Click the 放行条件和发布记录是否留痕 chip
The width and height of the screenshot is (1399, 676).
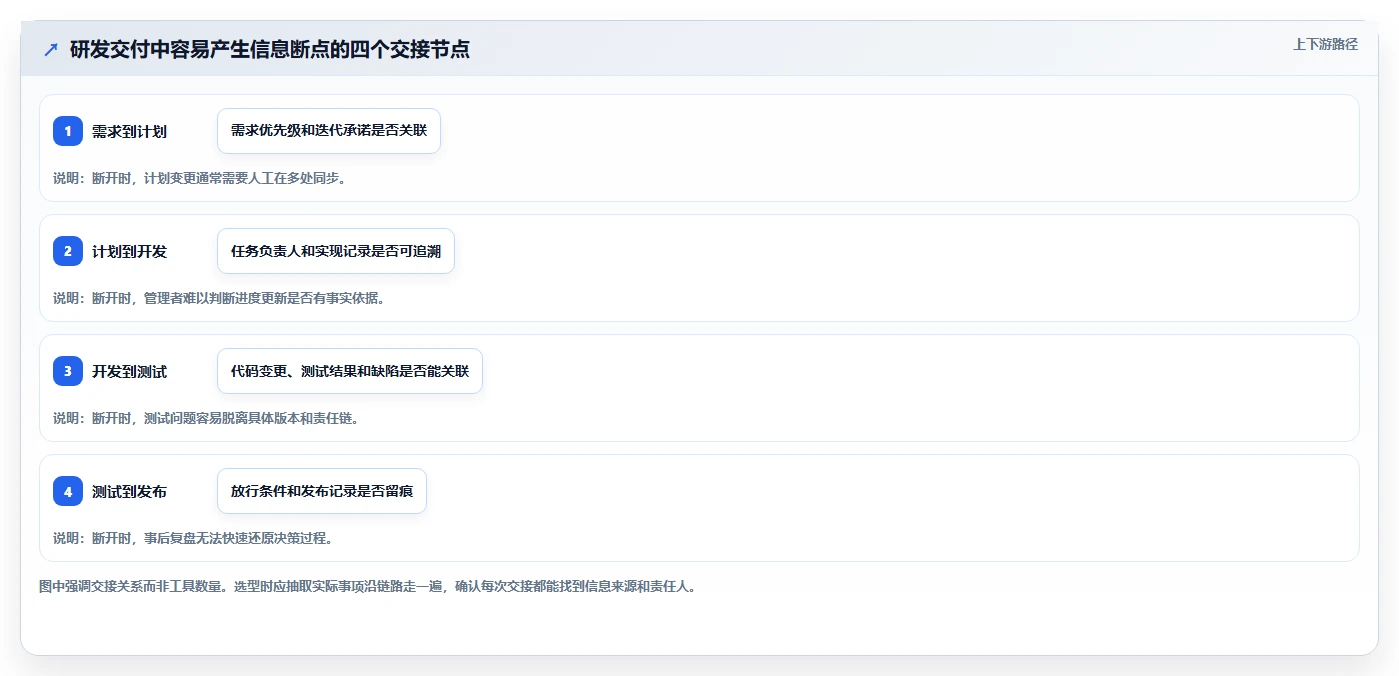click(322, 491)
